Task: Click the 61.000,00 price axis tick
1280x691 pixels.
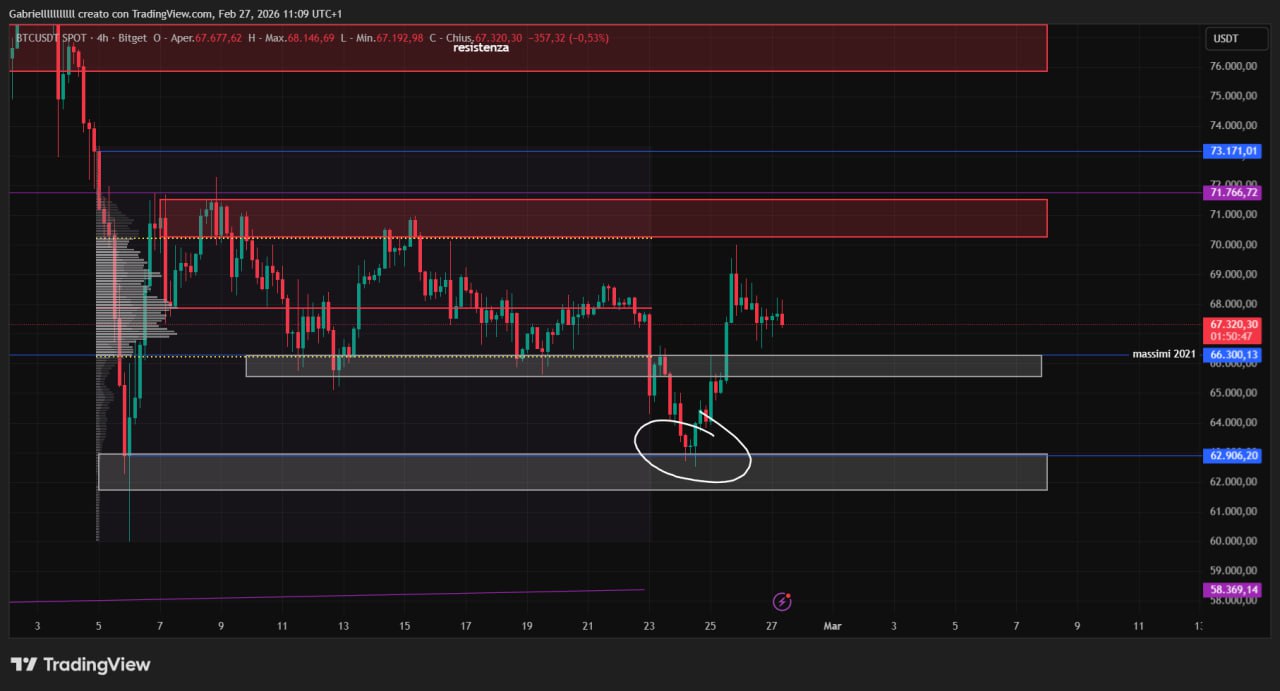Action: click(1233, 512)
